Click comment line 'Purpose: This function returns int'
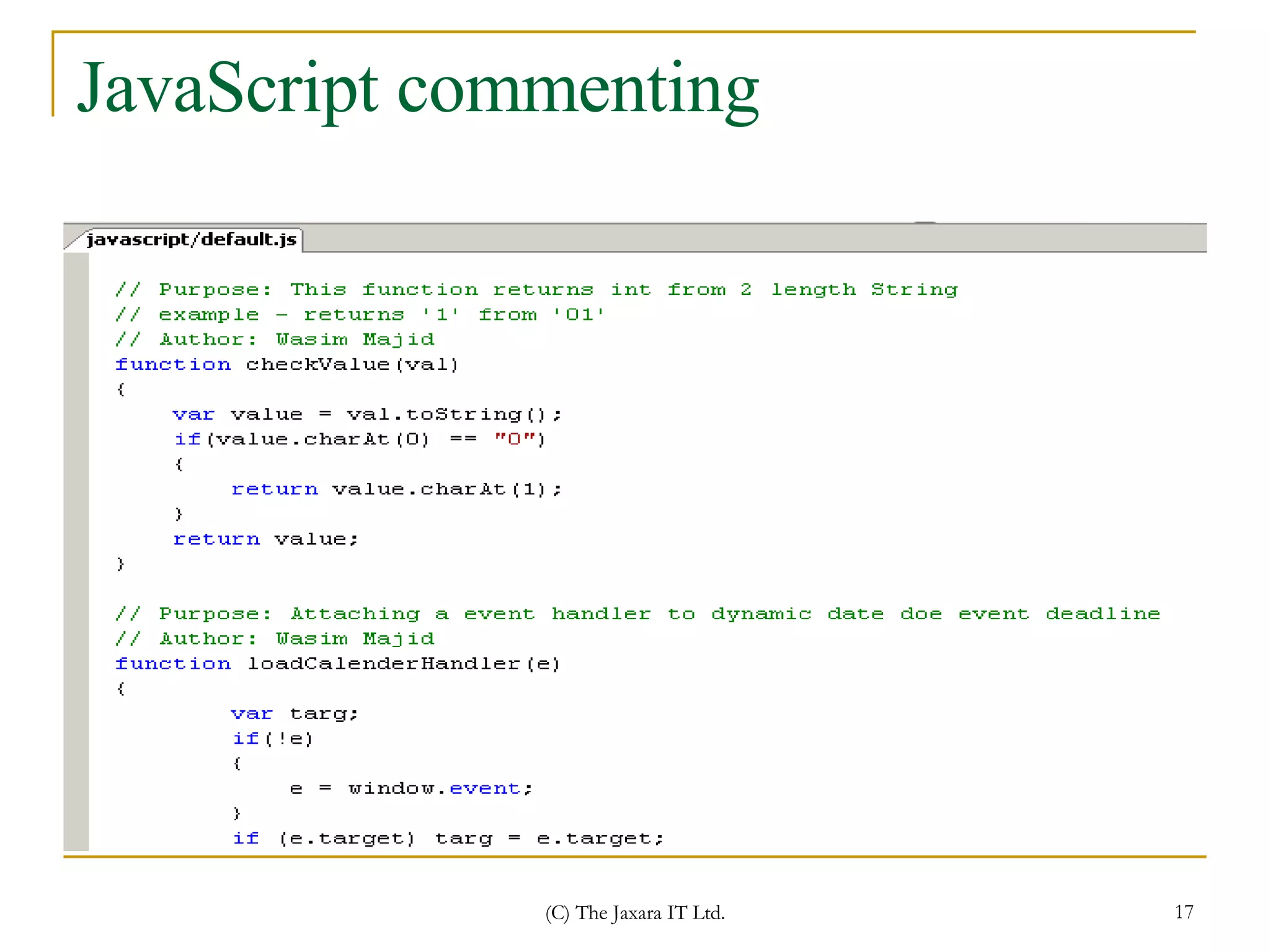Image resolution: width=1270 pixels, height=952 pixels. click(x=536, y=290)
